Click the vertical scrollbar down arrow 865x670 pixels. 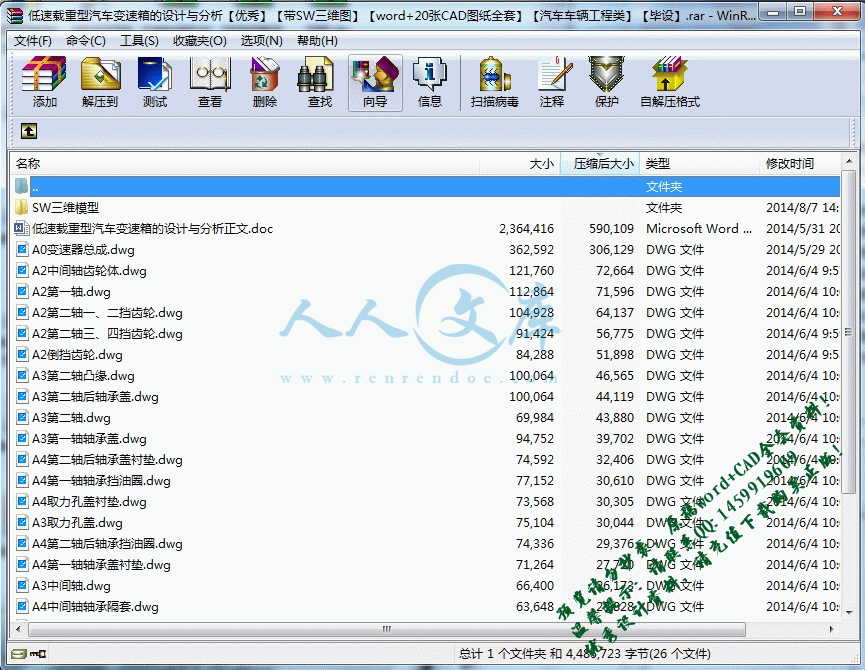point(848,611)
